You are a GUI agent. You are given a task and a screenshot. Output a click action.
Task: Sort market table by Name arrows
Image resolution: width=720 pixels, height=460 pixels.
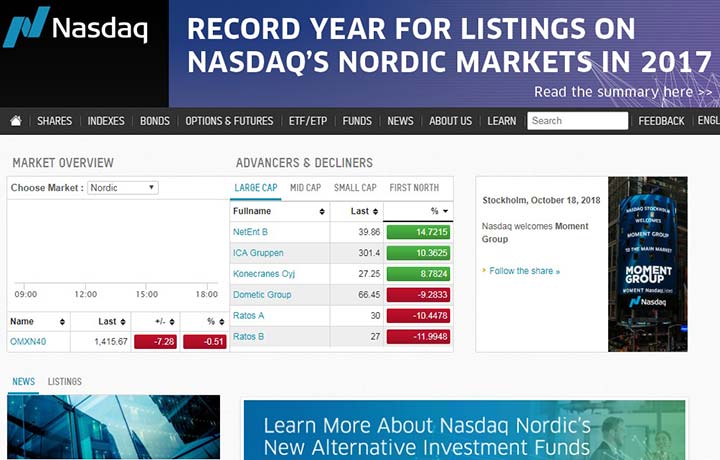tap(62, 322)
